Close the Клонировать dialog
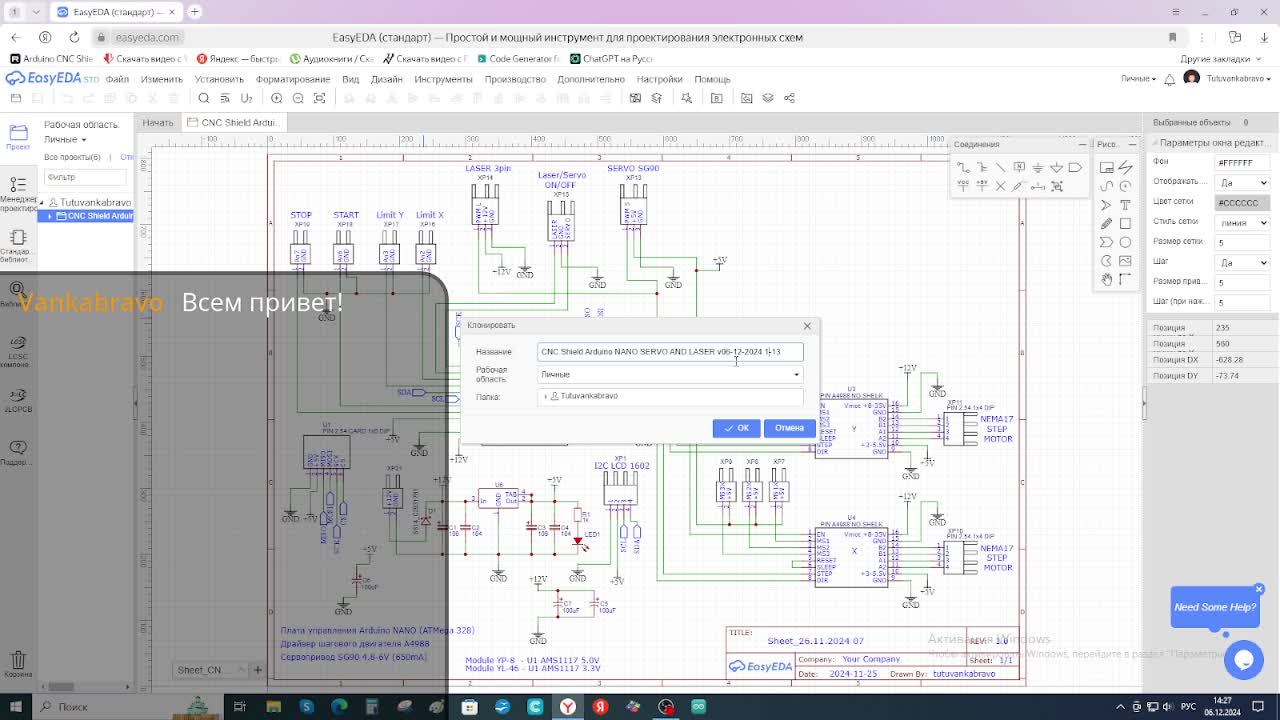 point(807,326)
